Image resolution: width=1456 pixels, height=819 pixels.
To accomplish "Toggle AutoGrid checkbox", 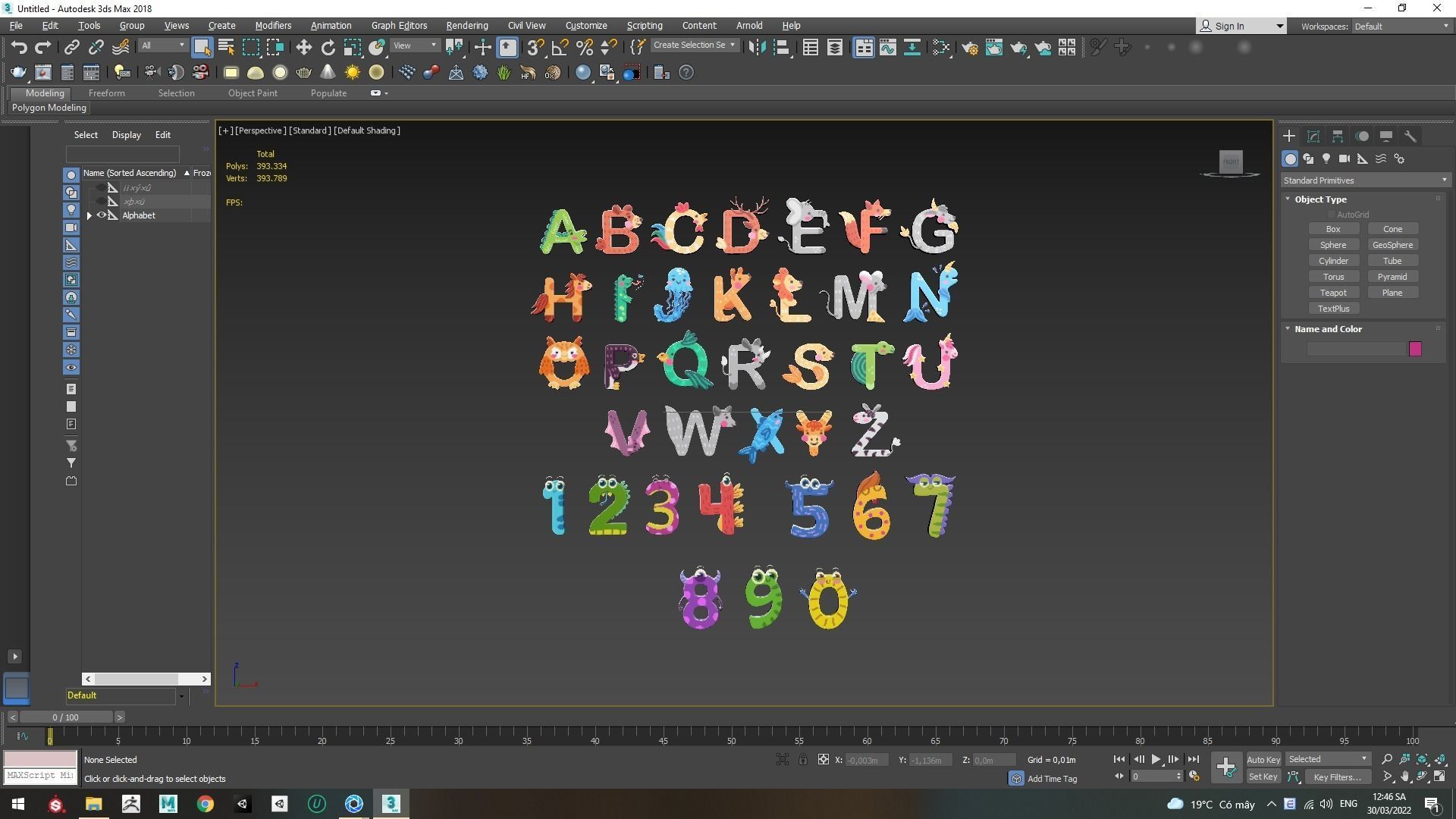I will 1331,215.
